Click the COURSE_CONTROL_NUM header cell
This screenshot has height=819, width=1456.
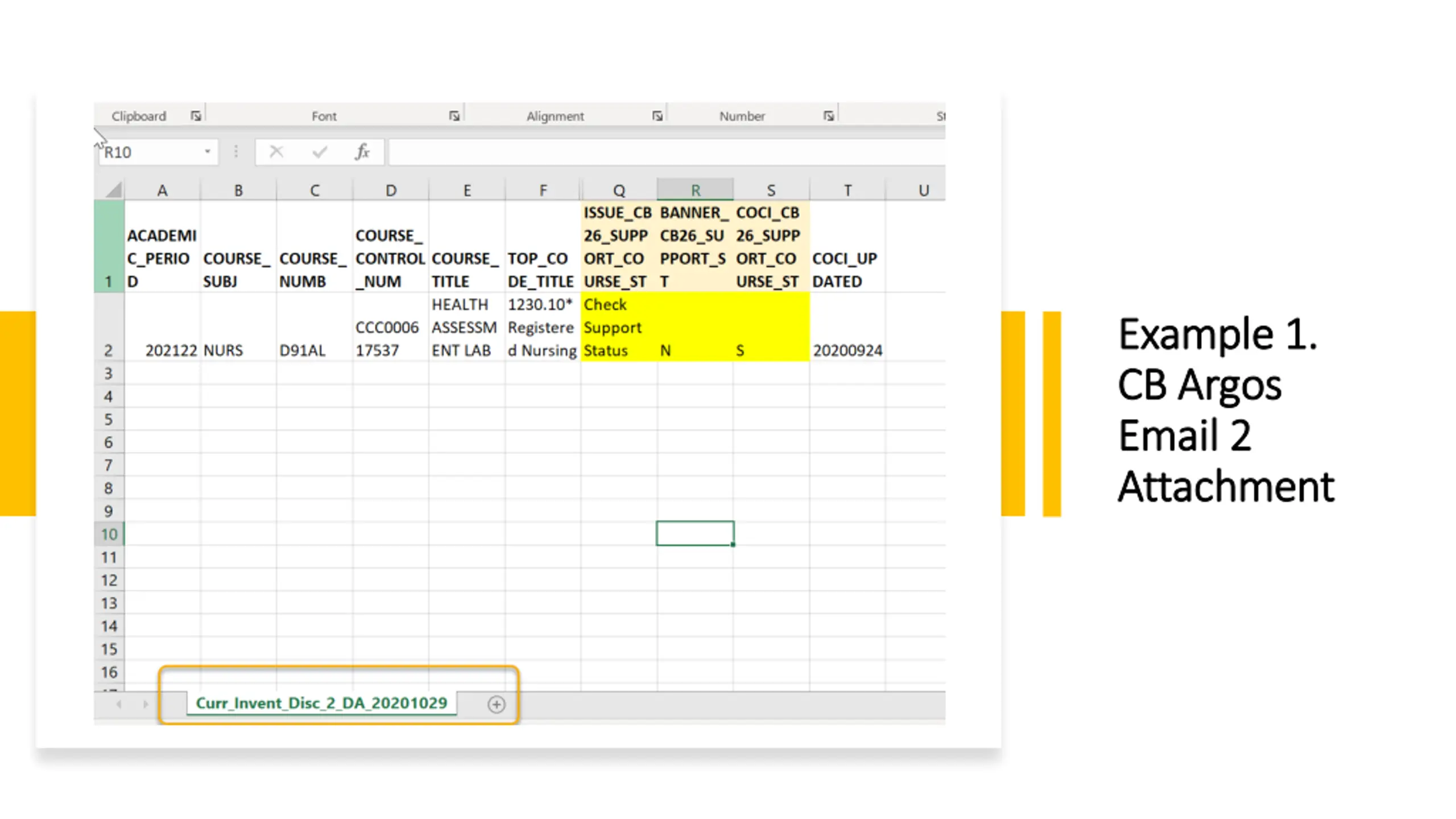pyautogui.click(x=391, y=247)
